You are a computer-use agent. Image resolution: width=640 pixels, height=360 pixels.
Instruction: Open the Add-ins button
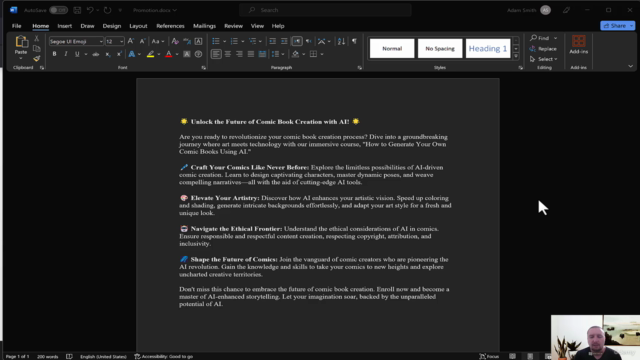point(578,44)
